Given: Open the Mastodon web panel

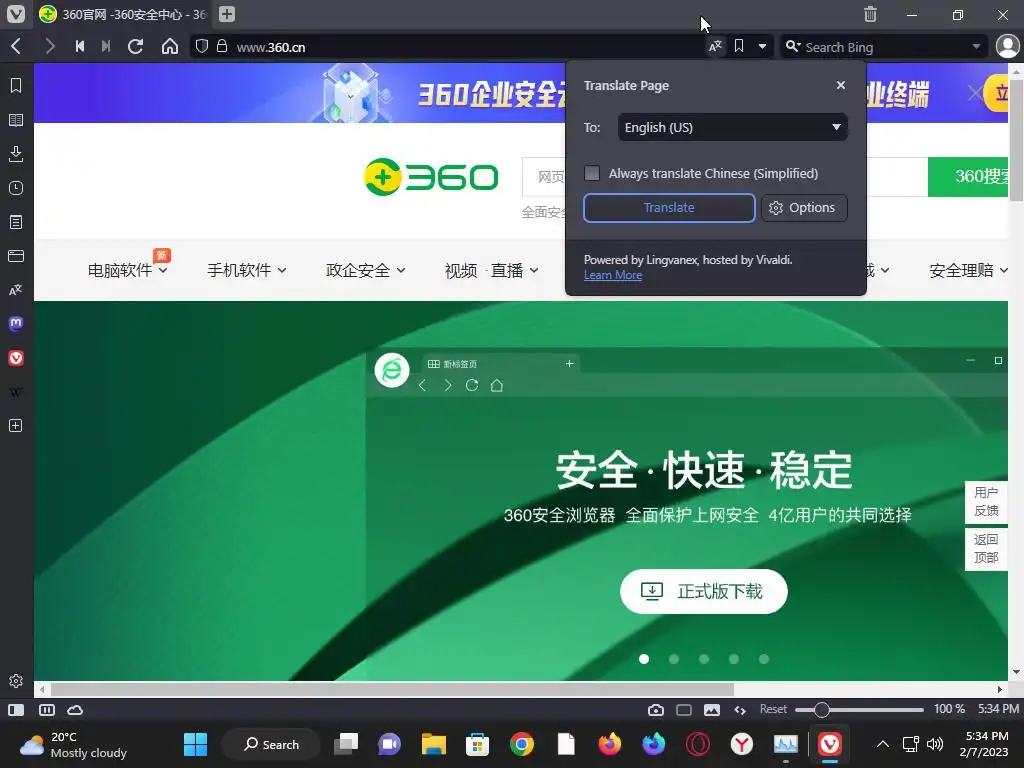Looking at the screenshot, I should pyautogui.click(x=16, y=323).
